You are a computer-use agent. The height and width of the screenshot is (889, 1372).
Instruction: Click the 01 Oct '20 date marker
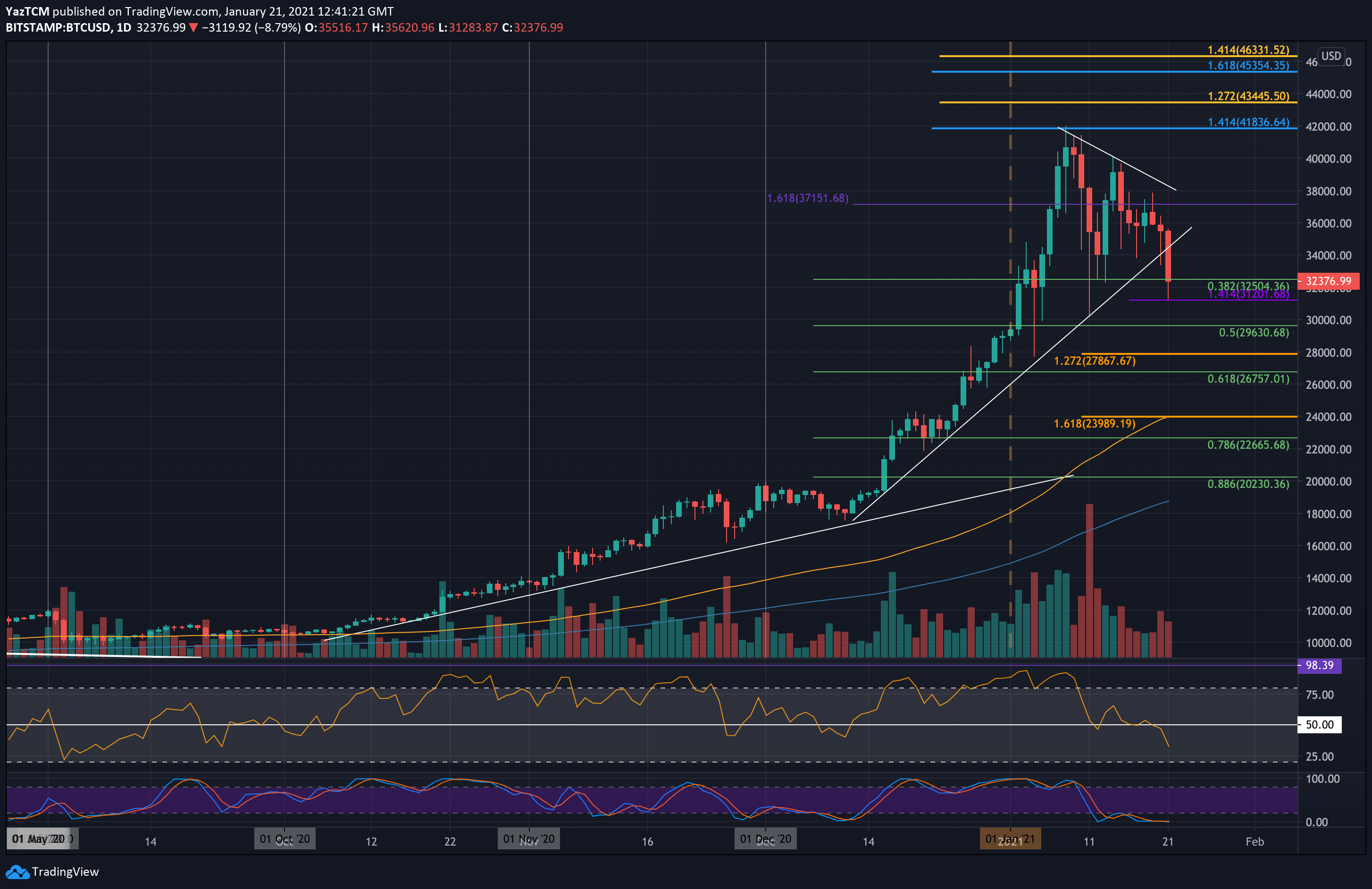[x=285, y=839]
